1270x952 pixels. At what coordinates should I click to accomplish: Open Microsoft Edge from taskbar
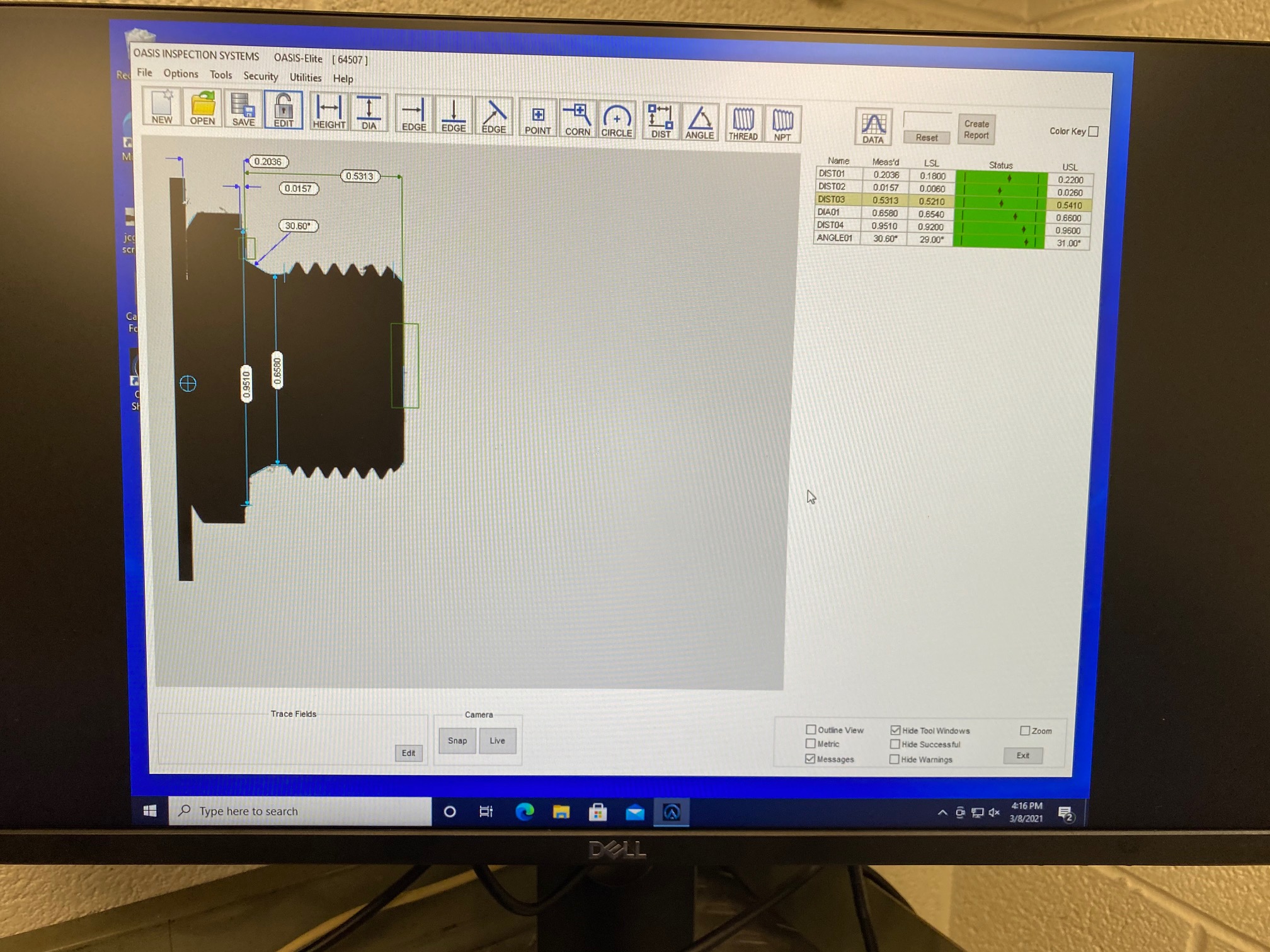click(525, 812)
